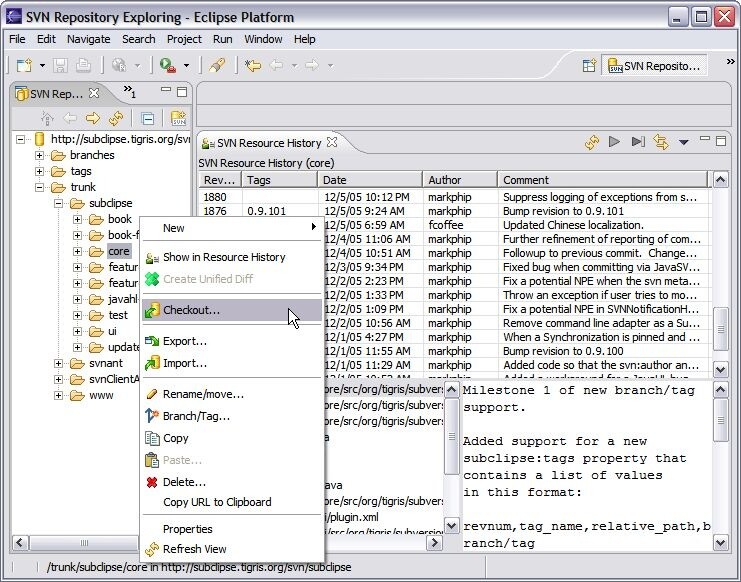Select Show in Resource History
Screen dimensions: 741x582
pos(232,257)
